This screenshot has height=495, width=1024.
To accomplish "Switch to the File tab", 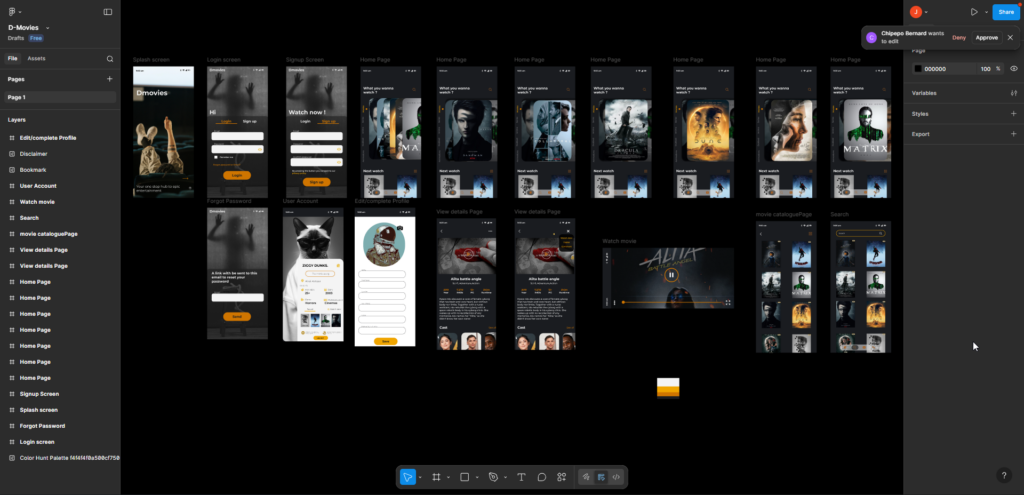I will (12, 59).
